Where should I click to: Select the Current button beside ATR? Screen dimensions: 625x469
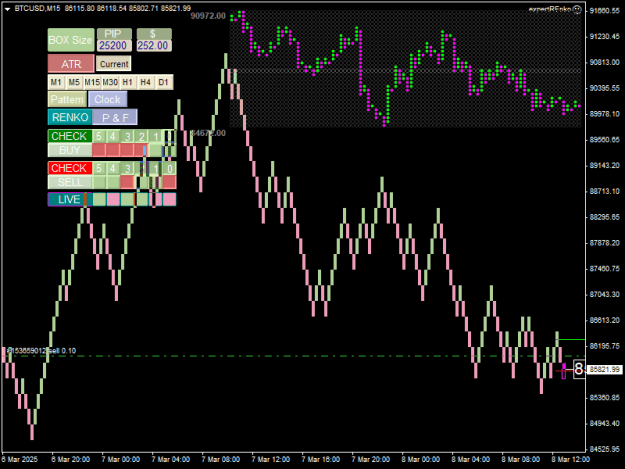pos(114,64)
